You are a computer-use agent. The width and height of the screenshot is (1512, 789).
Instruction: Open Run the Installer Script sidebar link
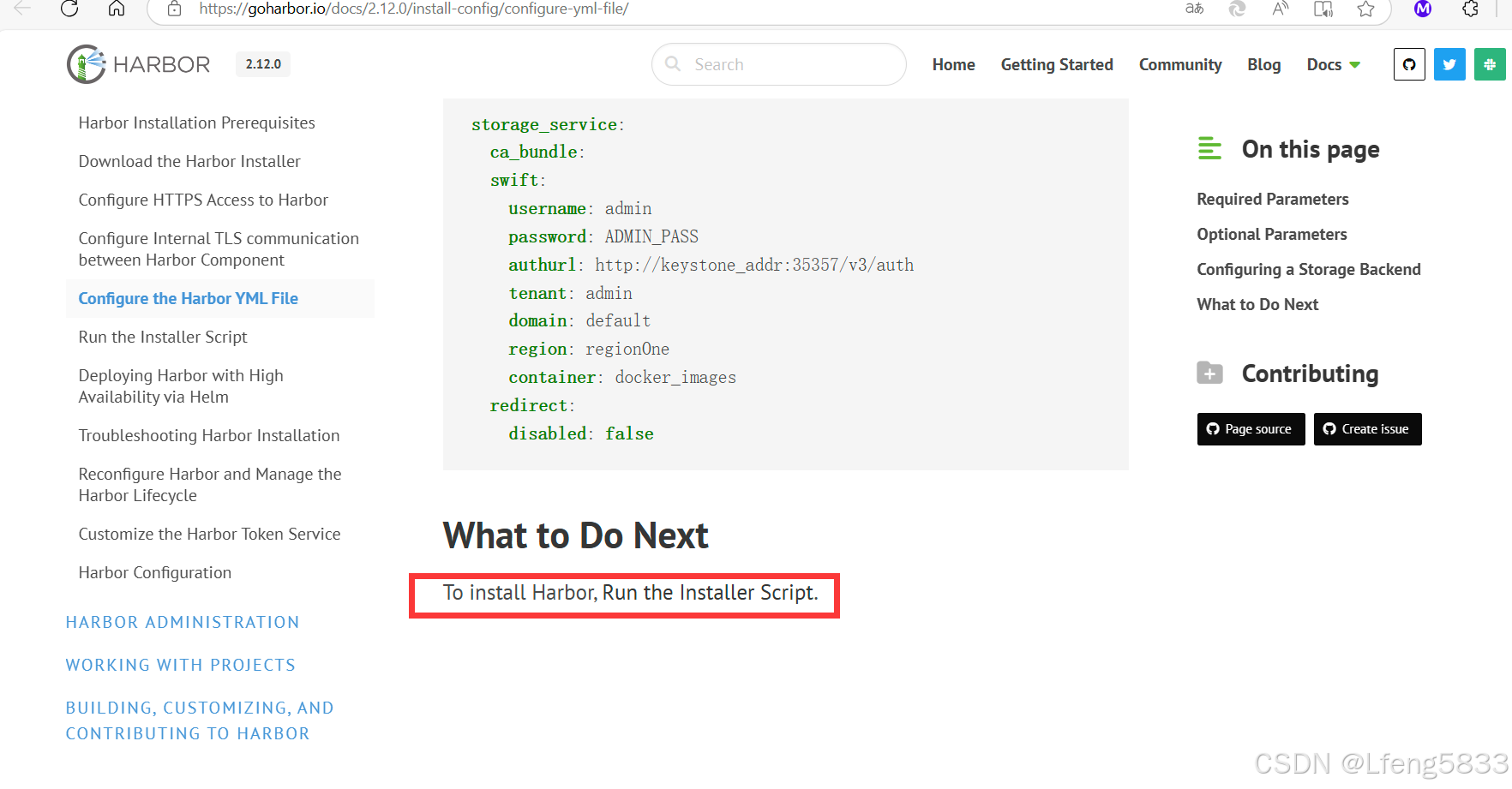163,337
